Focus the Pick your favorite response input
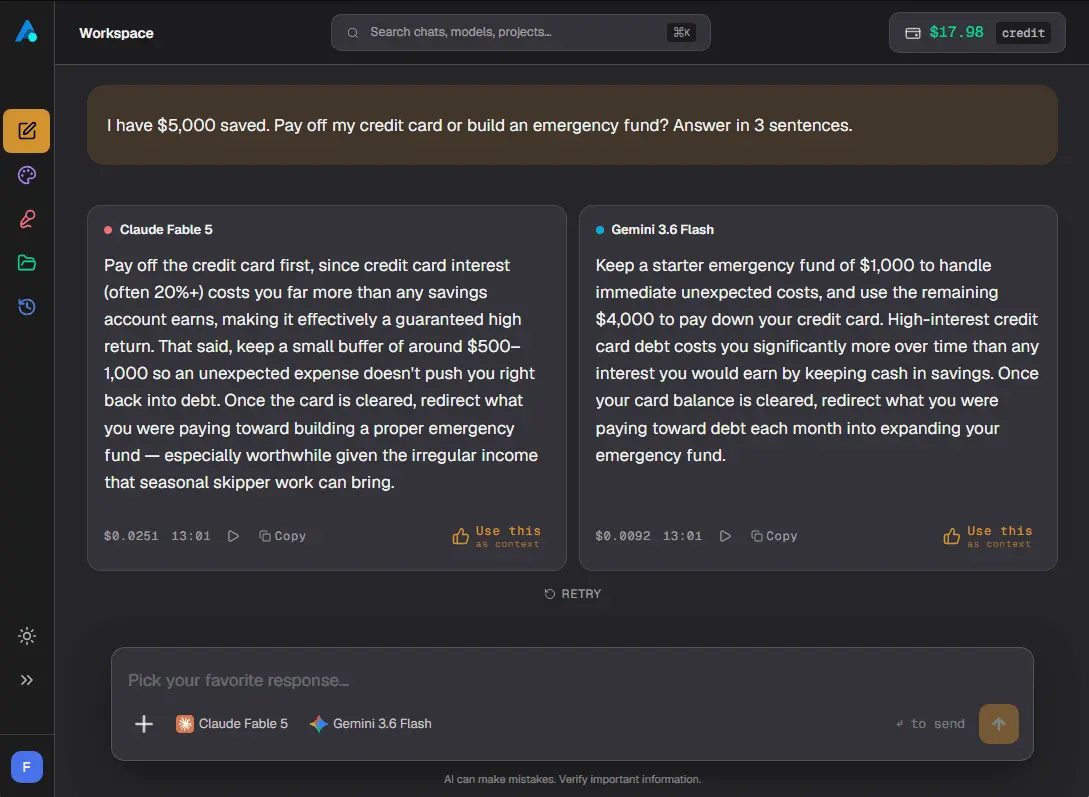Image resolution: width=1089 pixels, height=797 pixels. click(x=572, y=680)
